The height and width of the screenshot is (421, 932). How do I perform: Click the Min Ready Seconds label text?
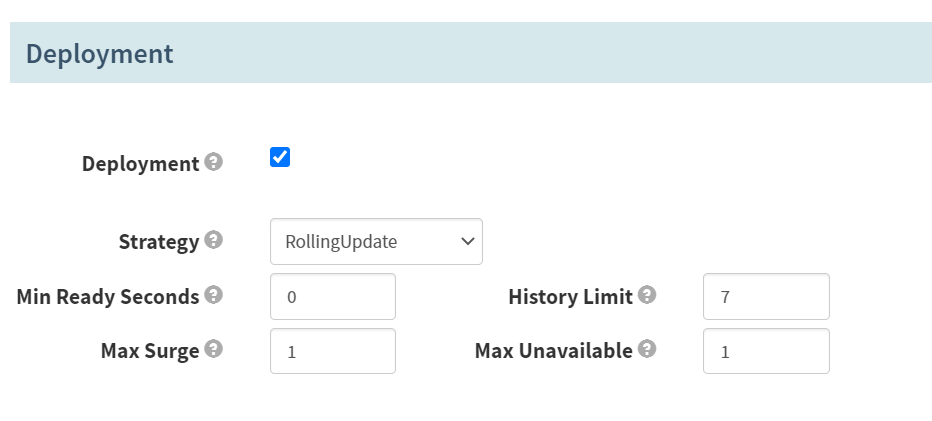(108, 296)
